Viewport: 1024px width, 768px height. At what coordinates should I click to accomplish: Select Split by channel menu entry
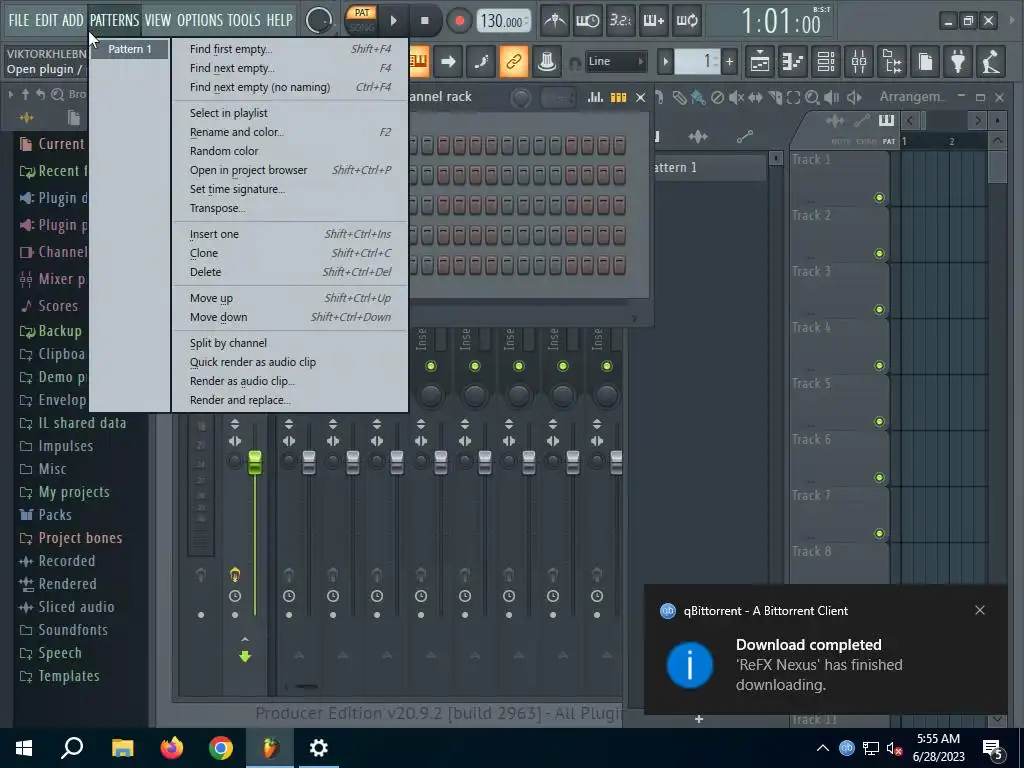click(x=290, y=343)
